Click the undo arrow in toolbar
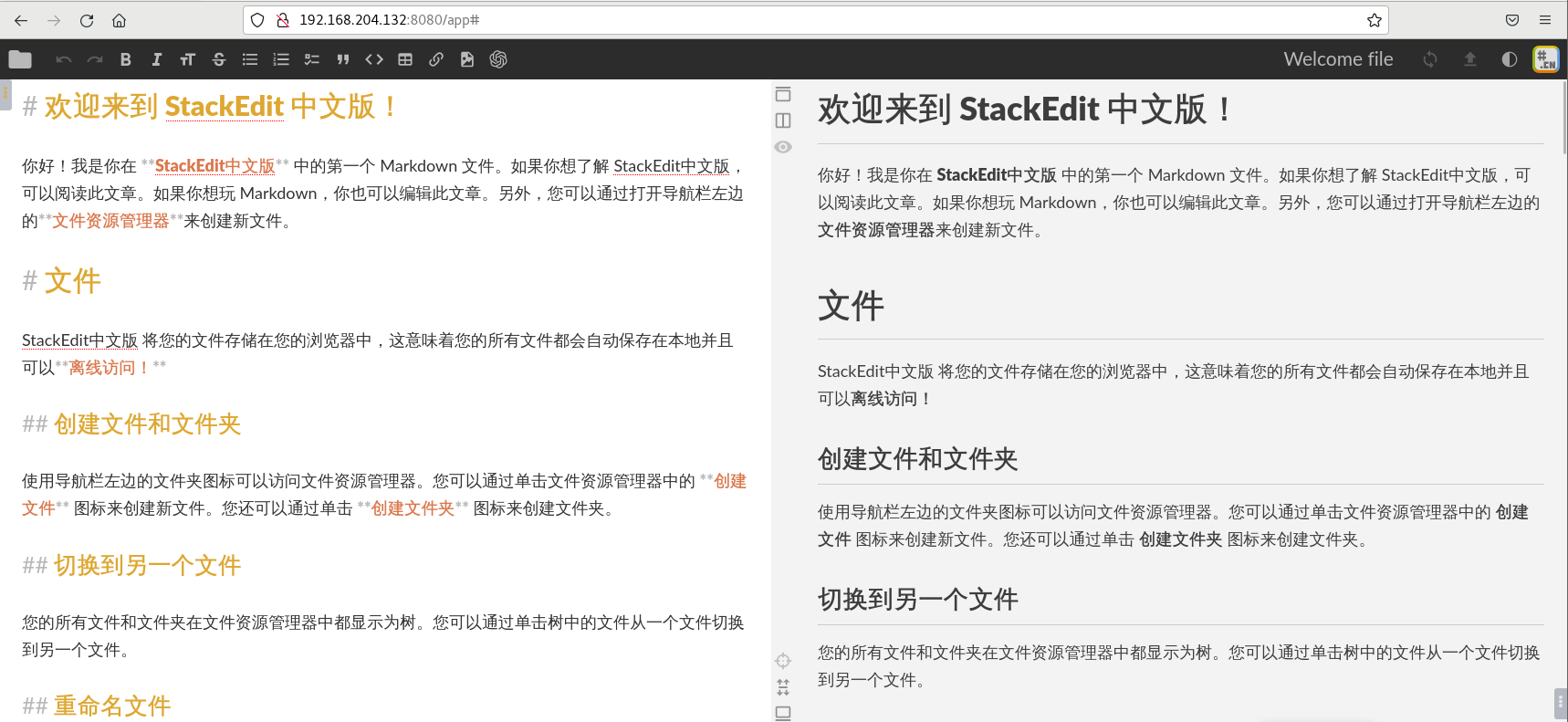The image size is (1568, 722). click(63, 59)
